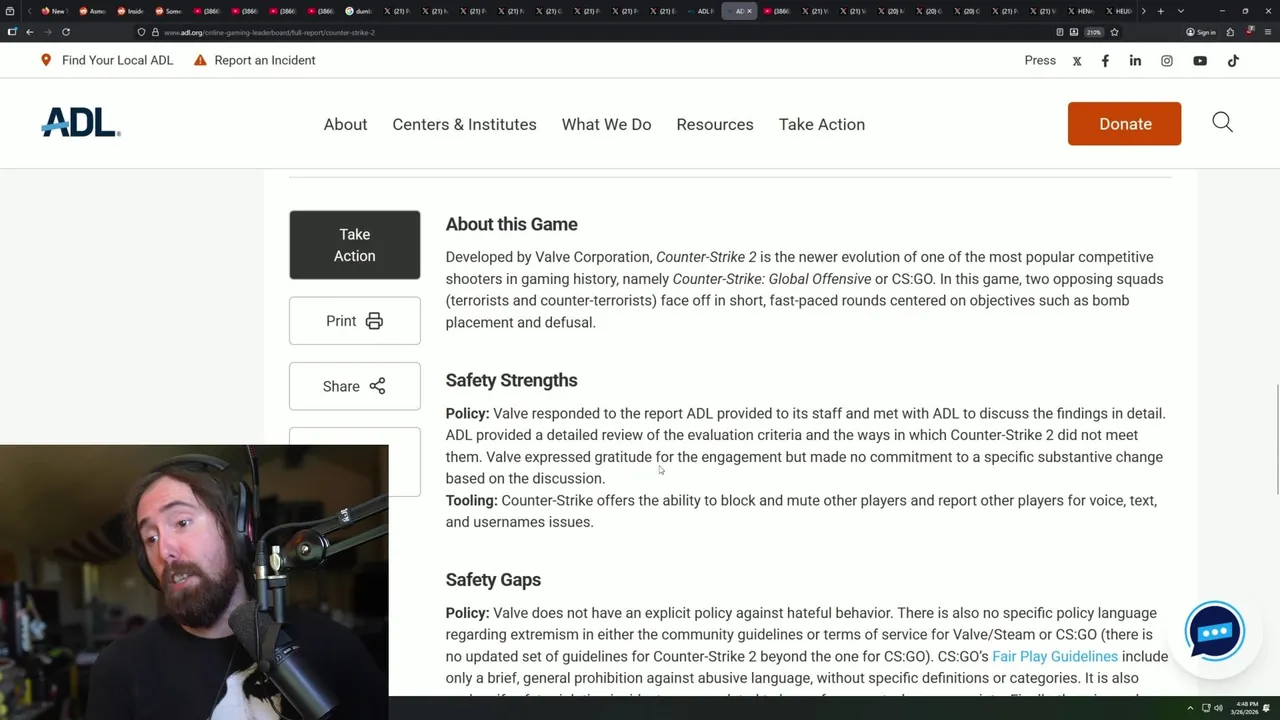The height and width of the screenshot is (720, 1280).
Task: Switch to the 'Asmo' Reddit tab
Action: [91, 11]
